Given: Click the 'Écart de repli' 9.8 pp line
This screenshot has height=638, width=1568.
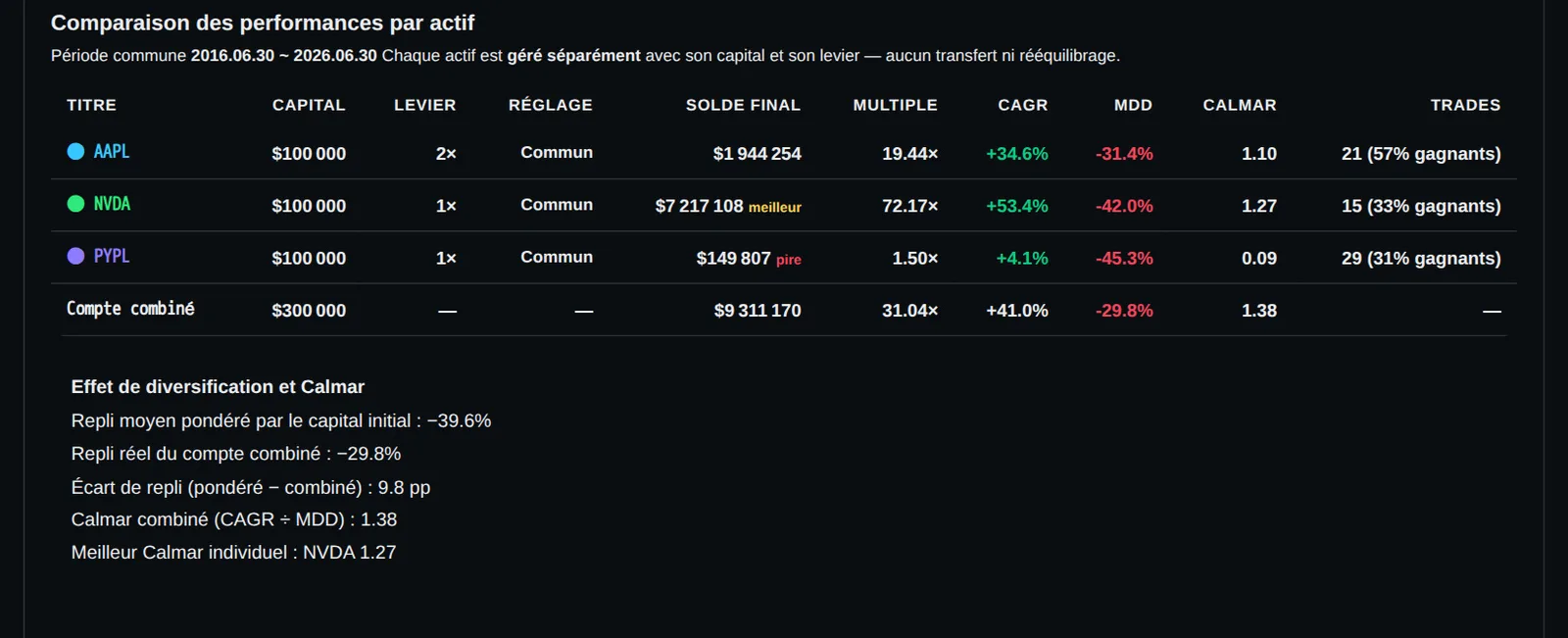Looking at the screenshot, I should [251, 487].
